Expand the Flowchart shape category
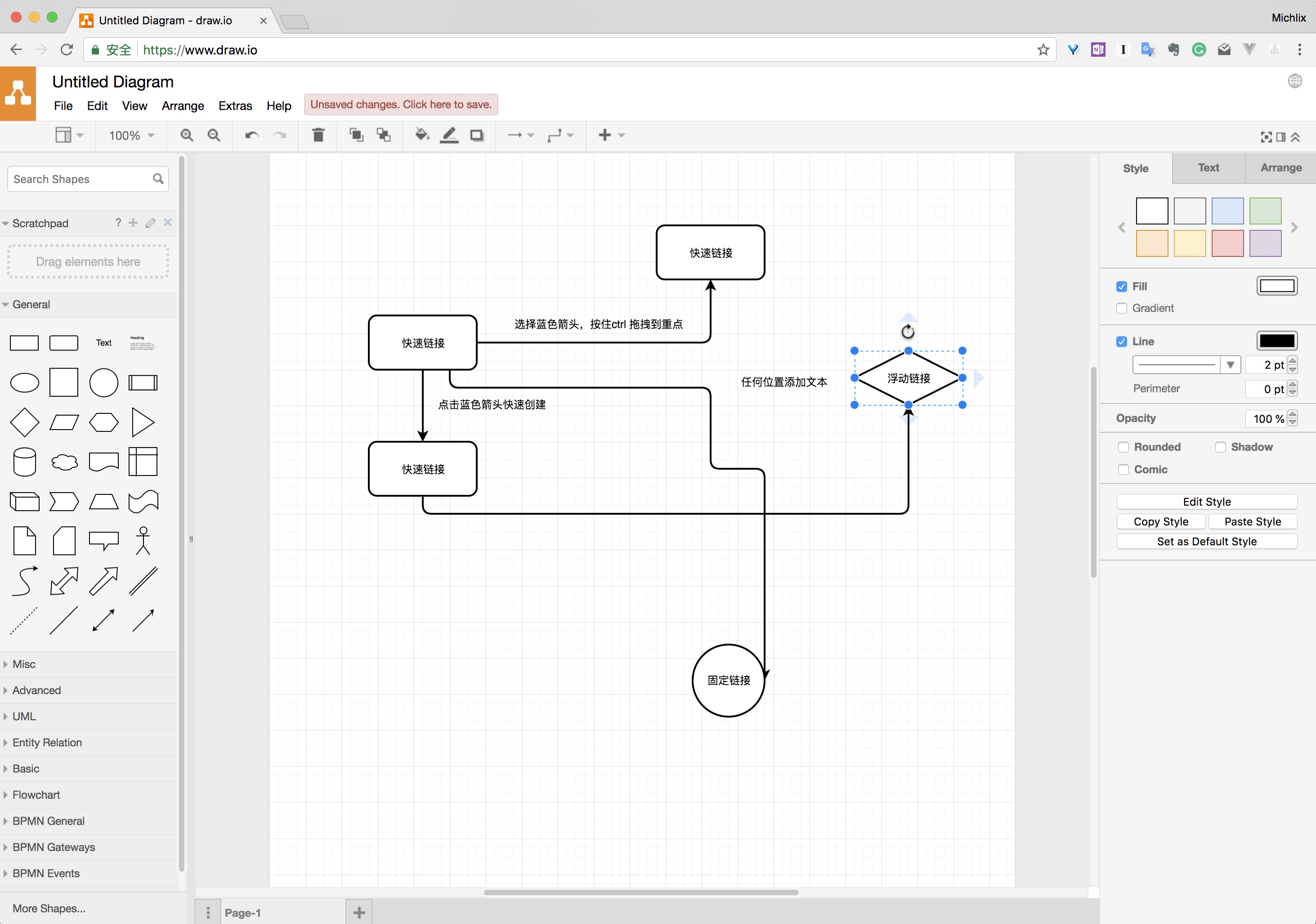This screenshot has height=924, width=1316. tap(36, 794)
